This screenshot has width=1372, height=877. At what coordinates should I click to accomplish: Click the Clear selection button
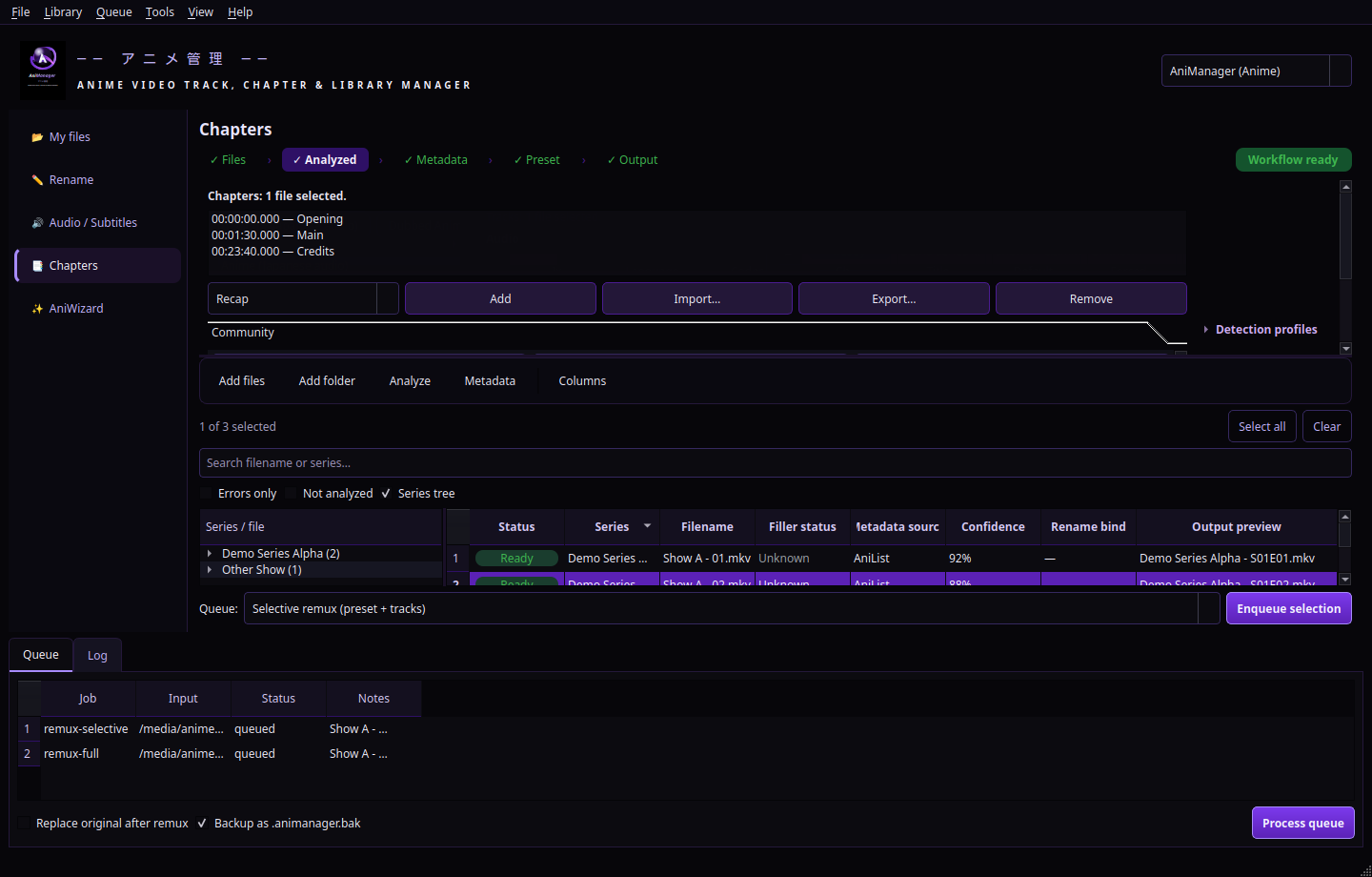(x=1327, y=427)
